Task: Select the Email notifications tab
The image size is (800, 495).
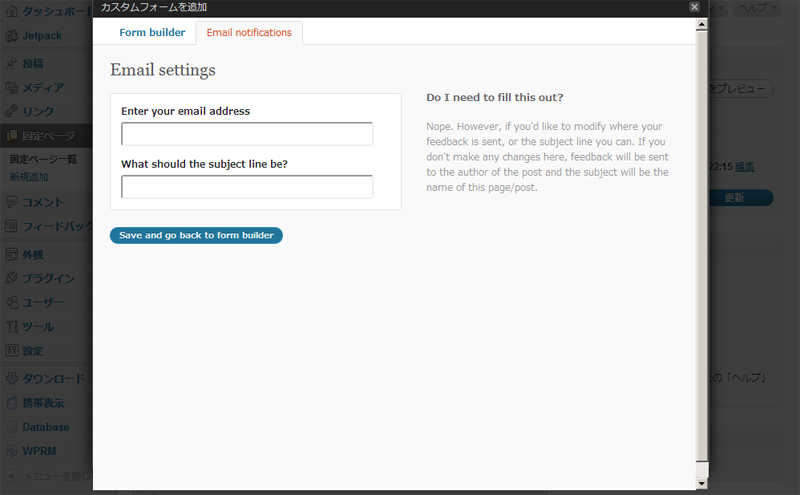Action: point(249,33)
